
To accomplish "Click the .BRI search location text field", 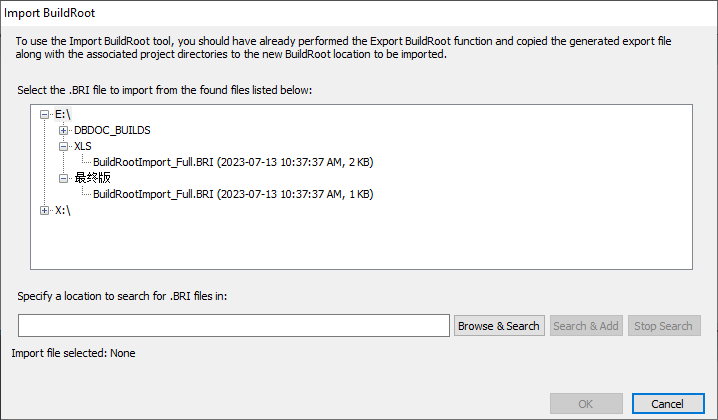I will 234,326.
